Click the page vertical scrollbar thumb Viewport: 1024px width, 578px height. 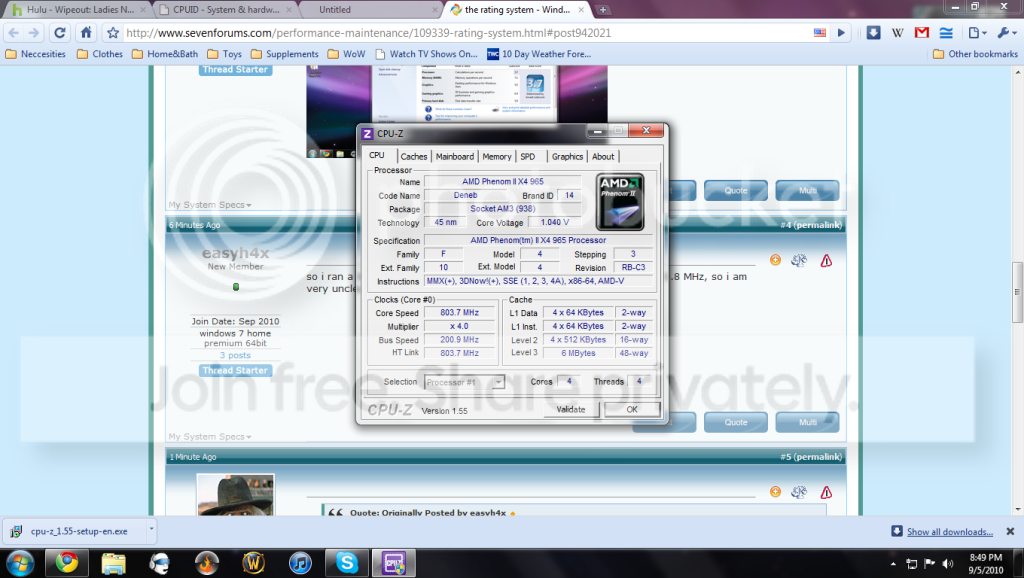point(1017,291)
